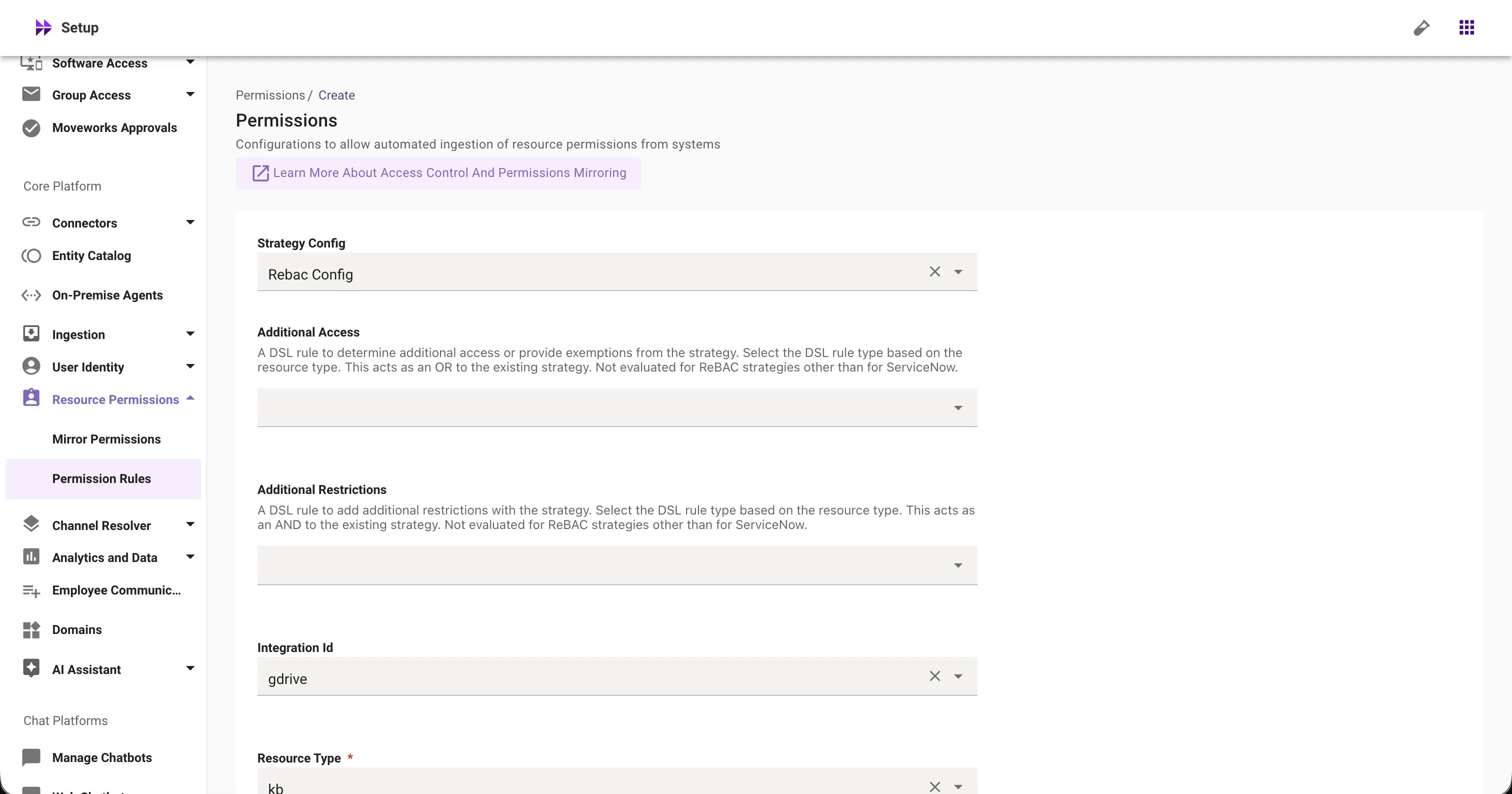Screen dimensions: 1512x794
Task: Open the apps grid icon
Action: click(x=1466, y=27)
